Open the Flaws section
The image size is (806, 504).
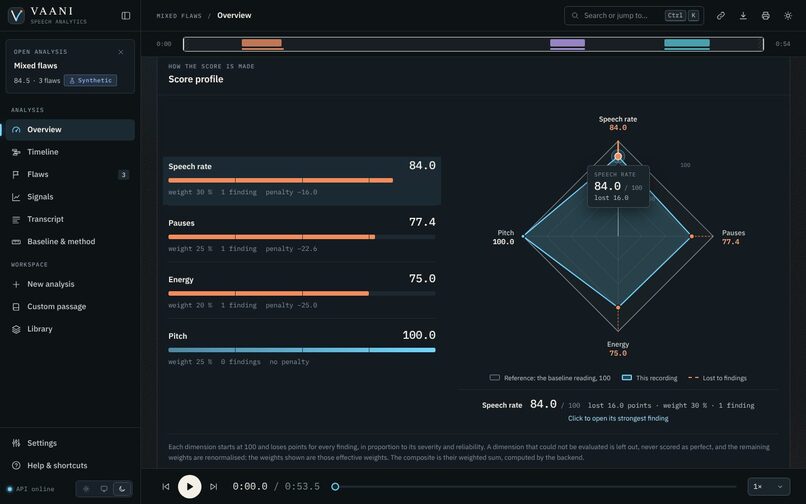(70, 174)
